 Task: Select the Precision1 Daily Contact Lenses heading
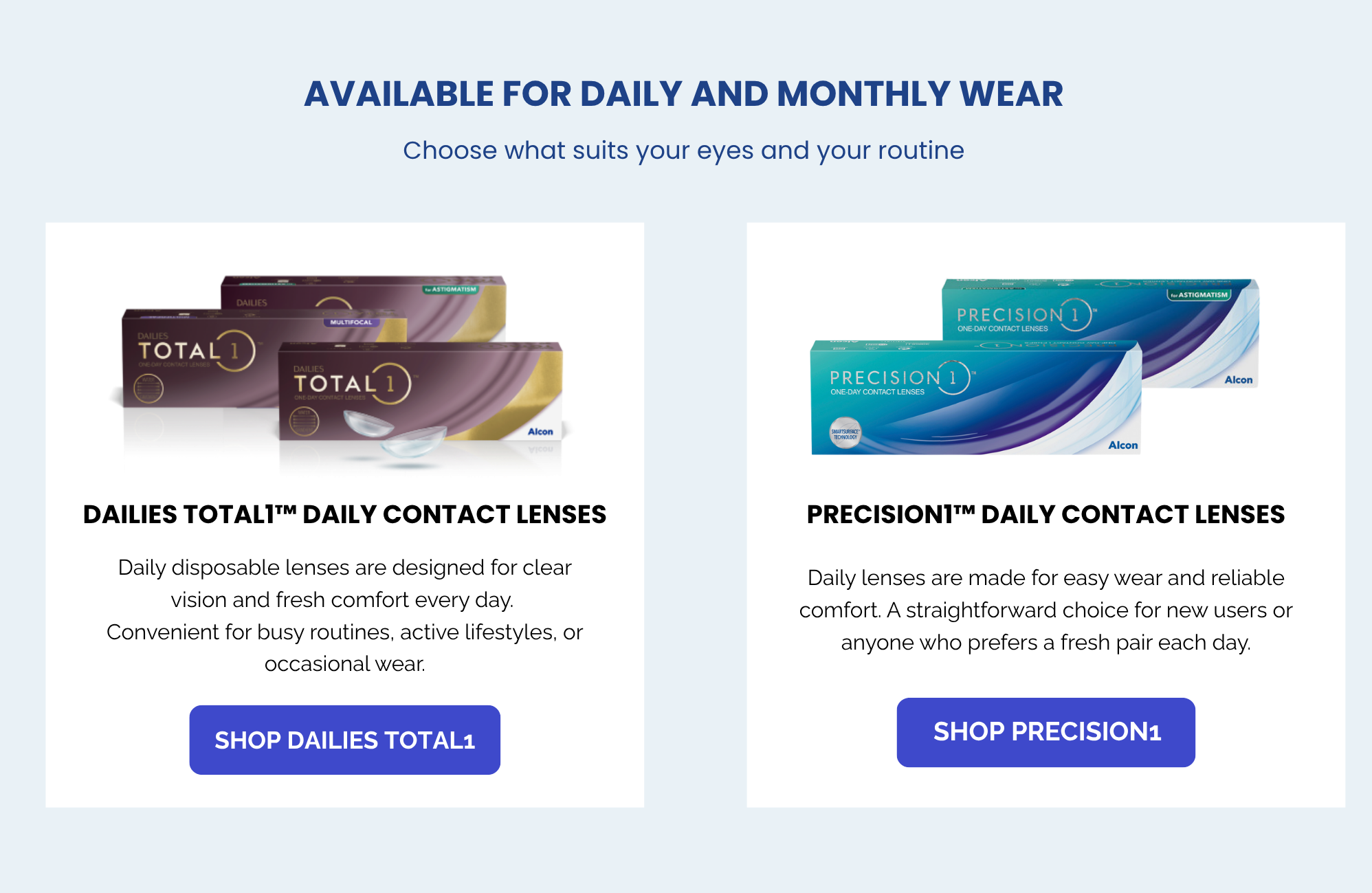click(1045, 514)
